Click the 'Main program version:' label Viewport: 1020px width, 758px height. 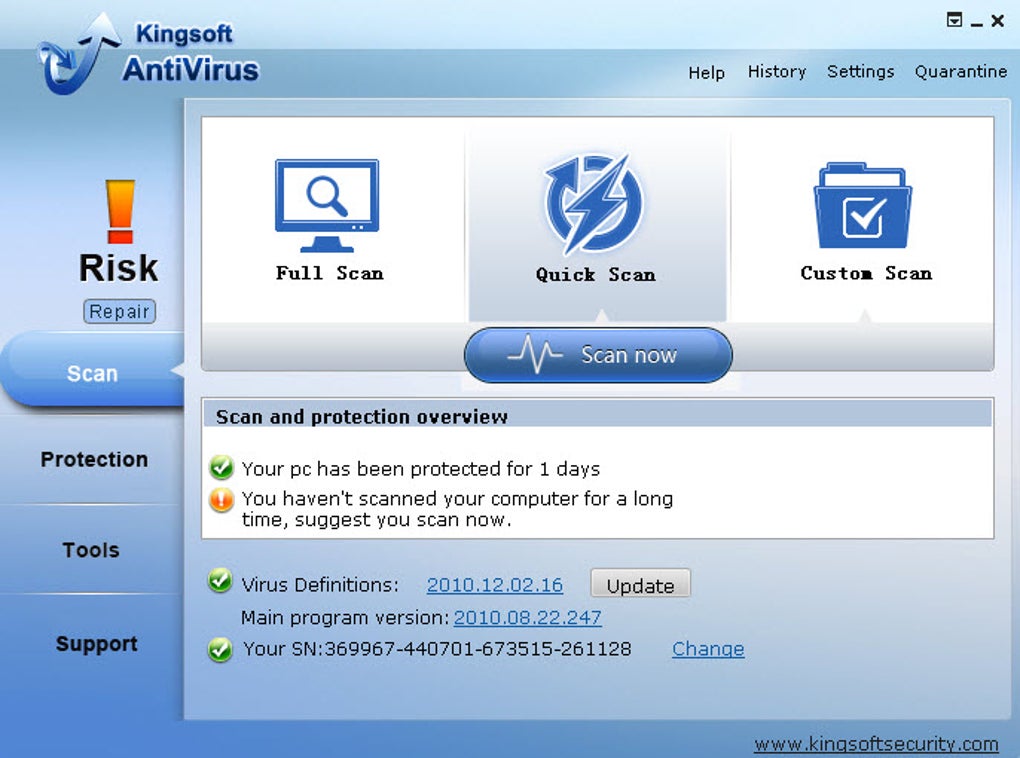tap(345, 617)
